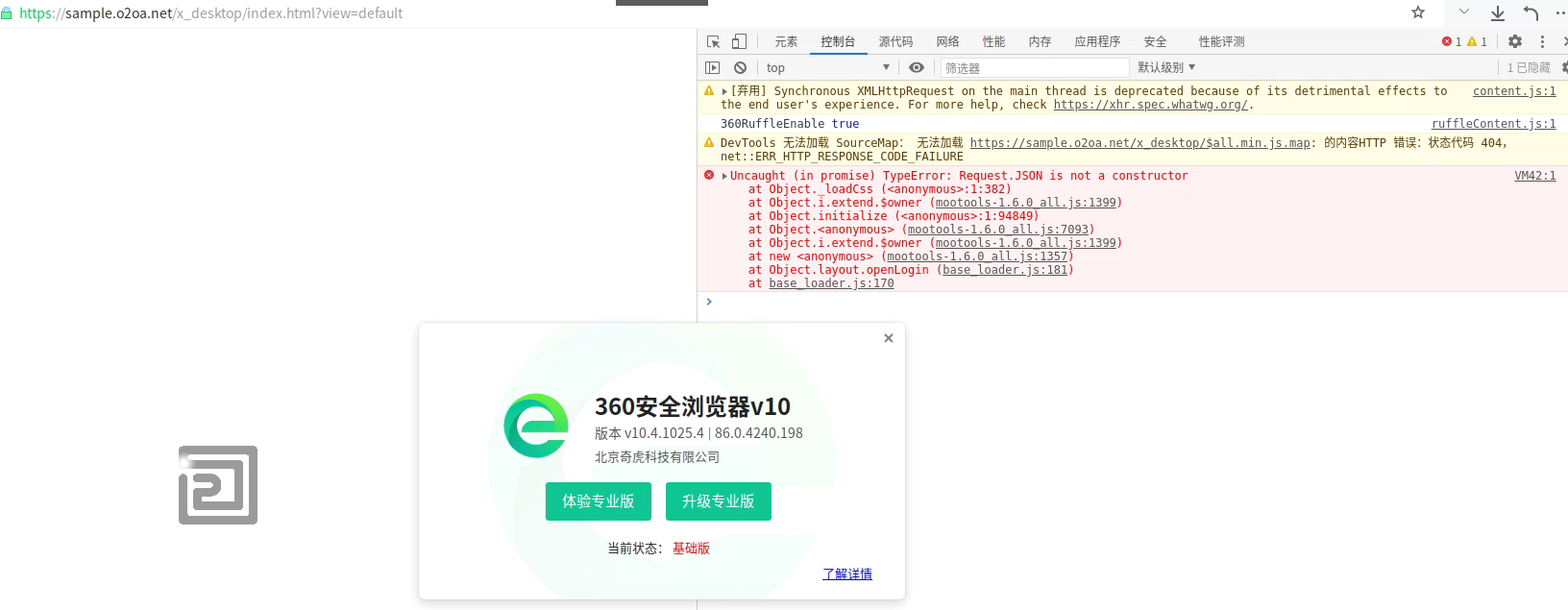The width and height of the screenshot is (1568, 610).
Task: Open the 默认级别 log level dropdown
Action: (1166, 67)
